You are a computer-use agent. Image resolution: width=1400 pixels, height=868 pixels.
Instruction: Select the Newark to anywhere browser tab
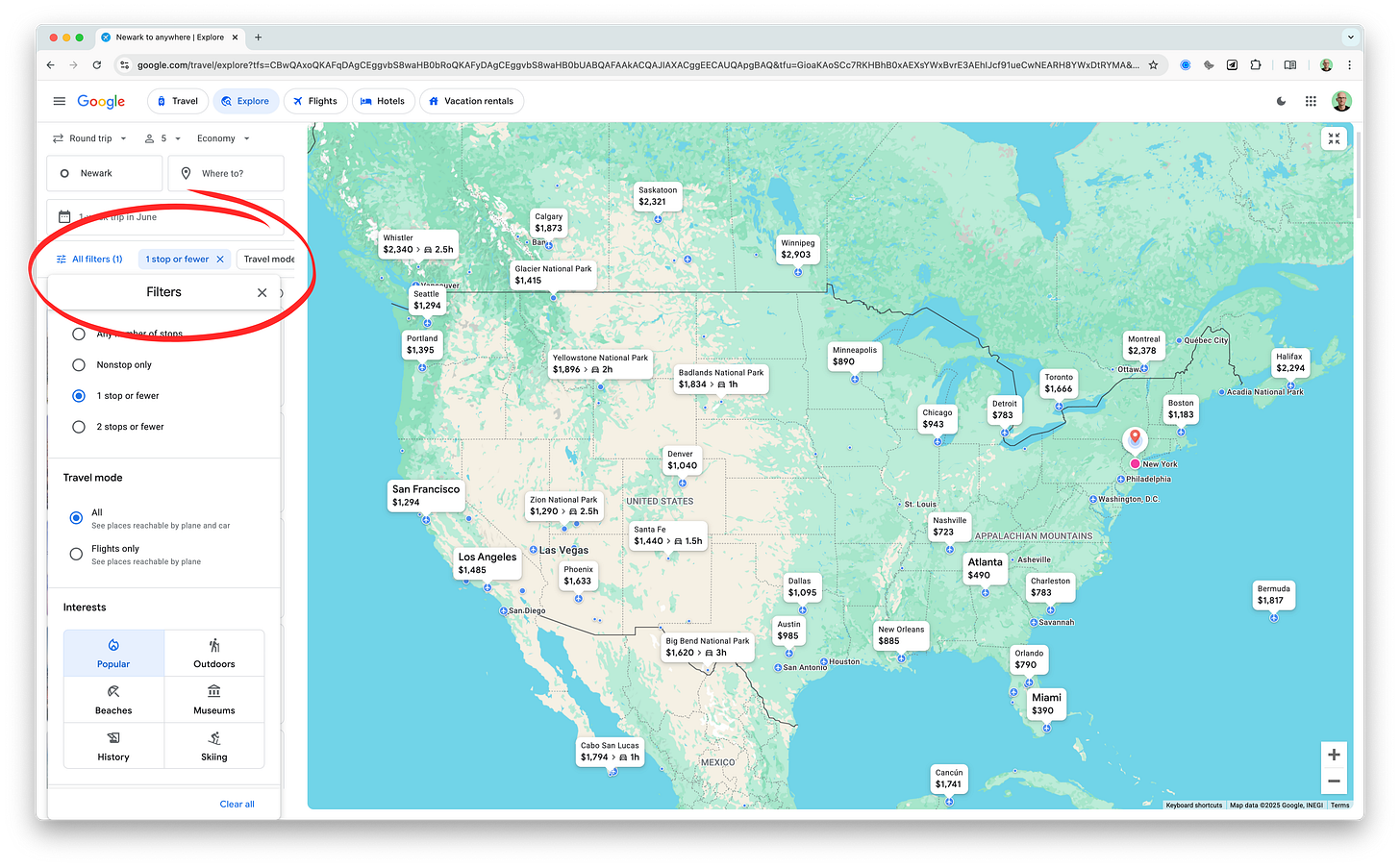pos(170,37)
